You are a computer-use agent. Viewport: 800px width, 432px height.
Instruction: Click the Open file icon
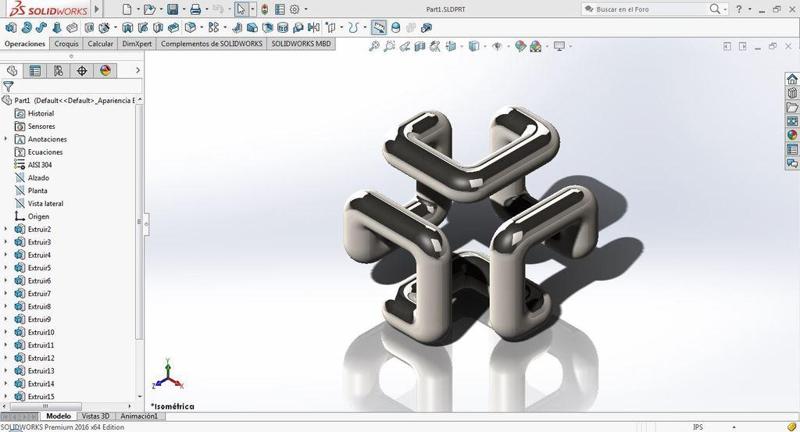[149, 9]
